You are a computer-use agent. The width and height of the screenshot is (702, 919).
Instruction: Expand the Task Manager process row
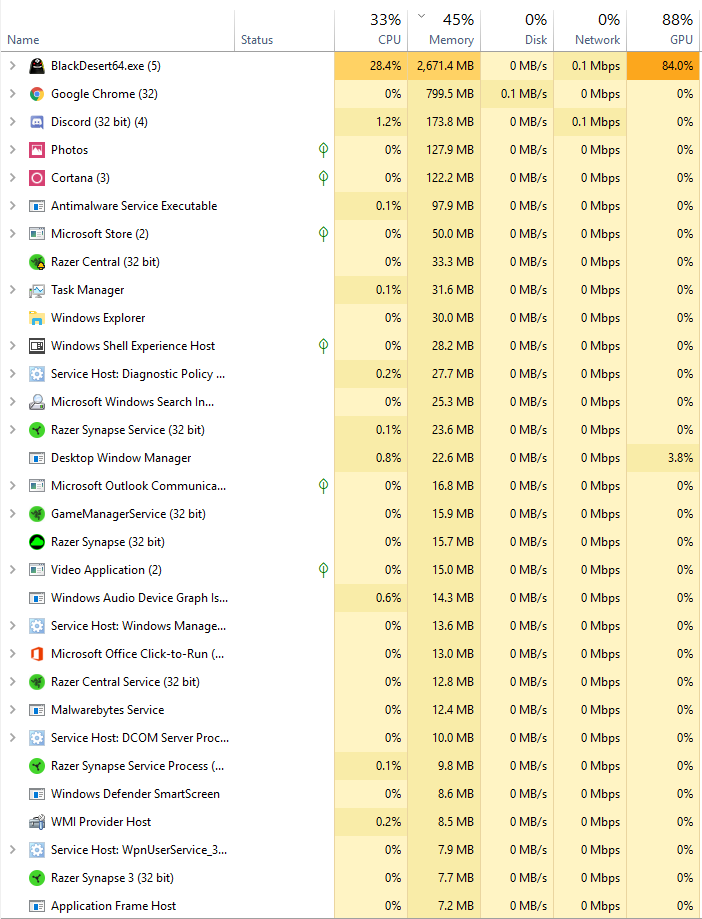12,290
